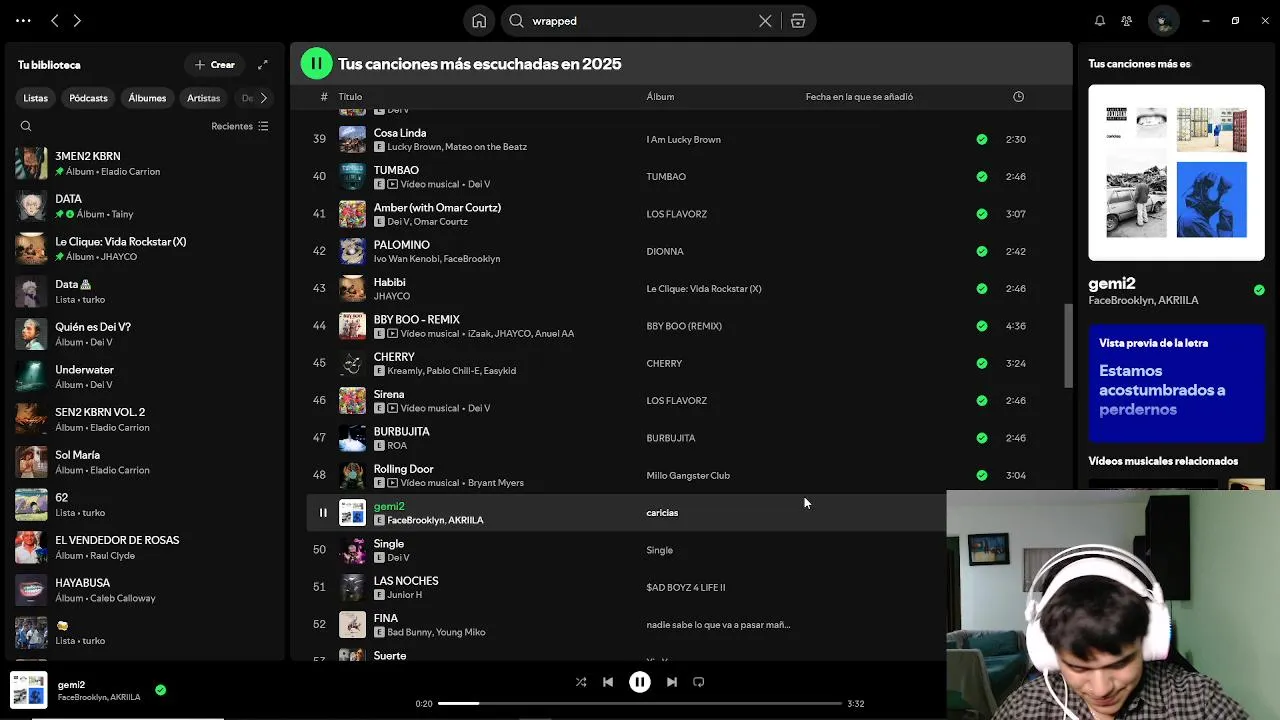Expand the library panel

tap(263, 65)
